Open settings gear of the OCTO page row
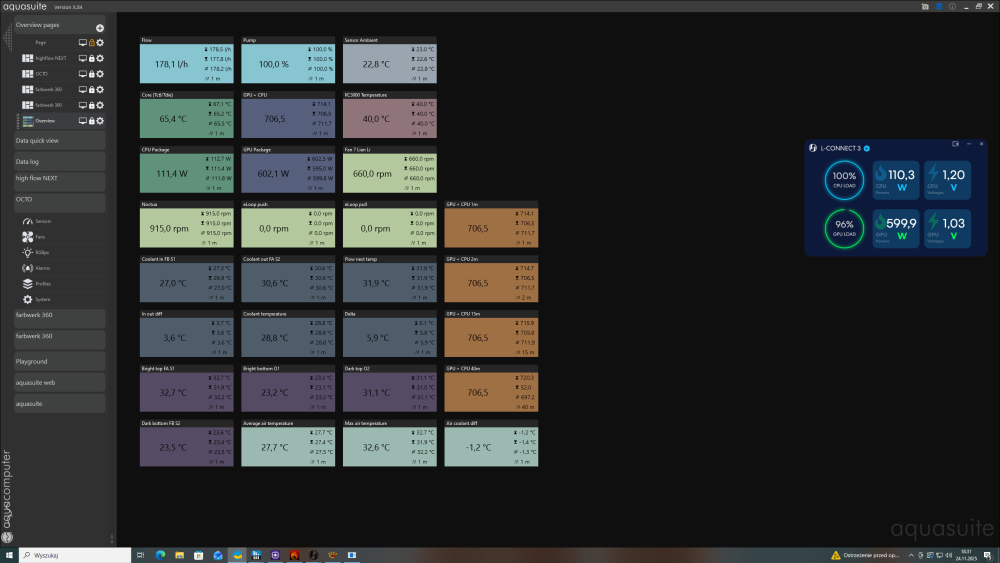The image size is (1000, 563). click(x=100, y=74)
